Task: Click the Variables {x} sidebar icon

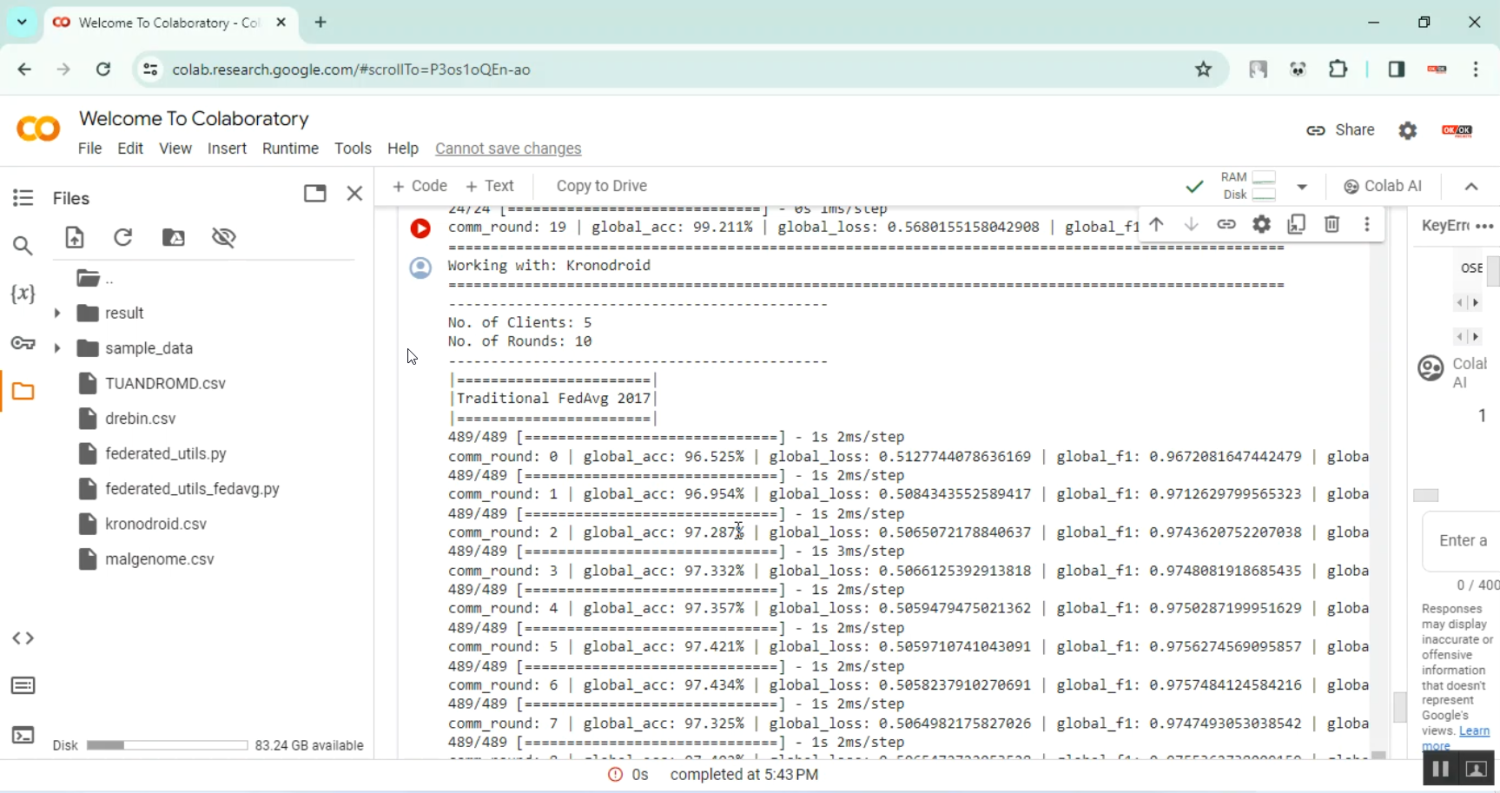Action: click(23, 294)
